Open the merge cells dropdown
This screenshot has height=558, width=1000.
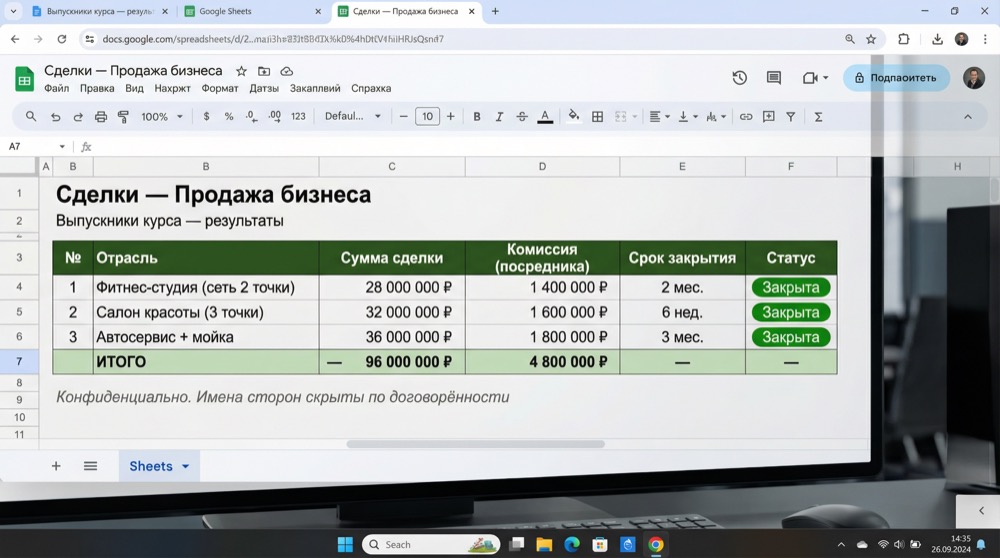click(x=626, y=117)
